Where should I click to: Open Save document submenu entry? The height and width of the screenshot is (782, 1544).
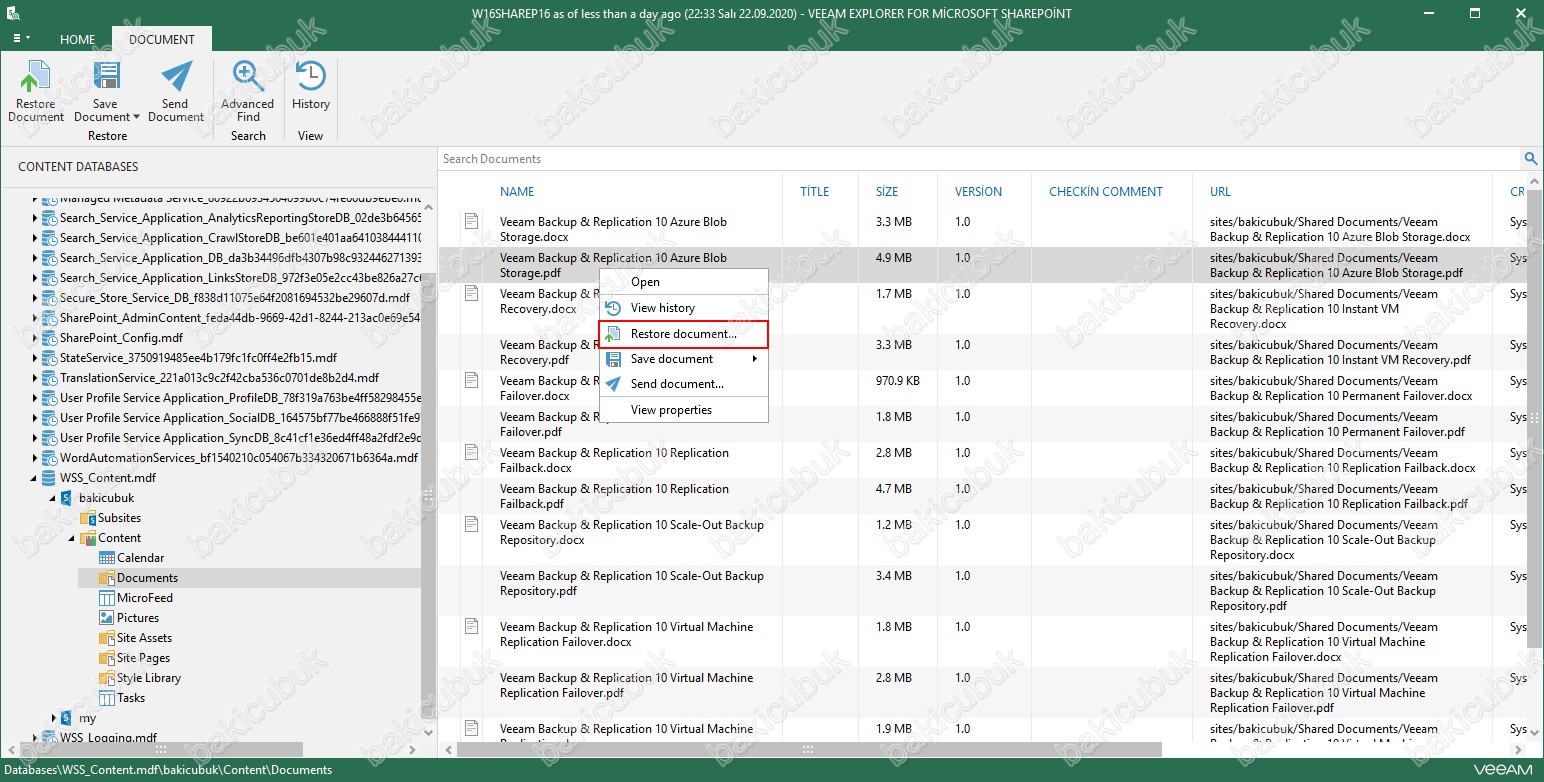click(684, 359)
